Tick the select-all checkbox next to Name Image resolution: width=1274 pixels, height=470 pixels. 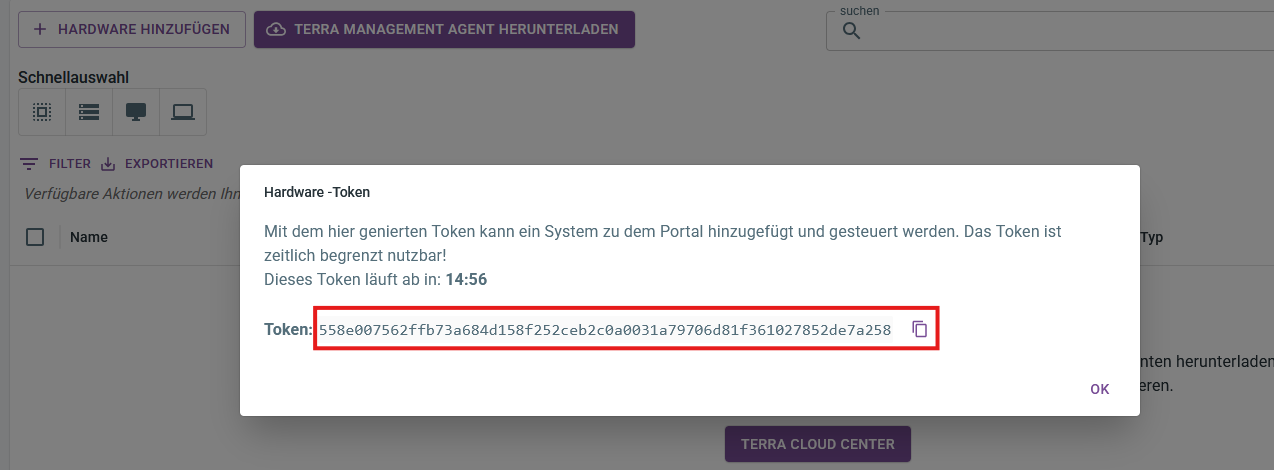pyautogui.click(x=35, y=237)
